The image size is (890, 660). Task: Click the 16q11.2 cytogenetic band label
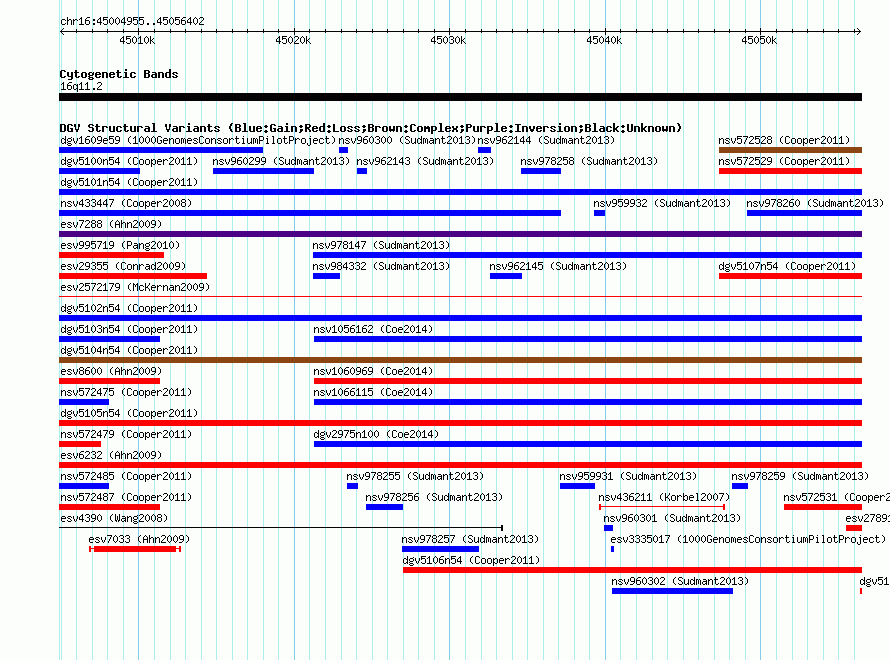pos(81,86)
